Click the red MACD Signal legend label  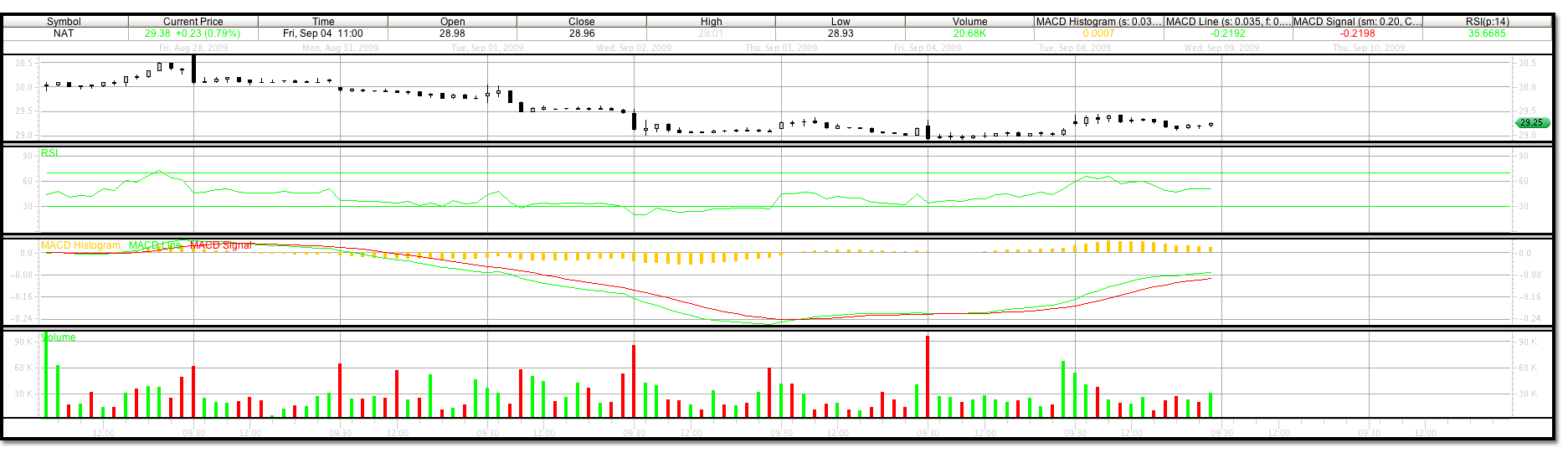(221, 245)
